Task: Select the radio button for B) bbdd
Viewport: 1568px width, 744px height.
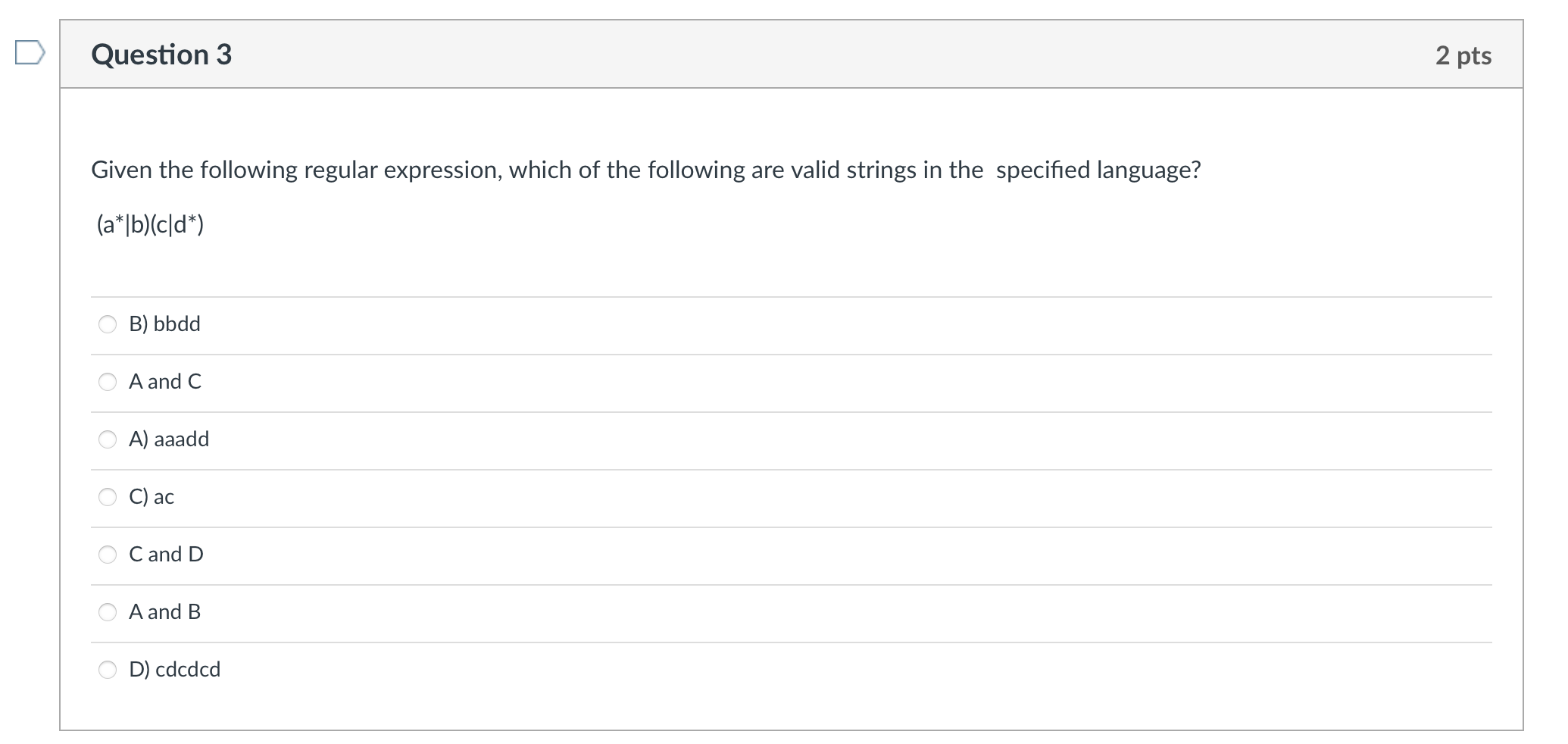Action: 108,324
